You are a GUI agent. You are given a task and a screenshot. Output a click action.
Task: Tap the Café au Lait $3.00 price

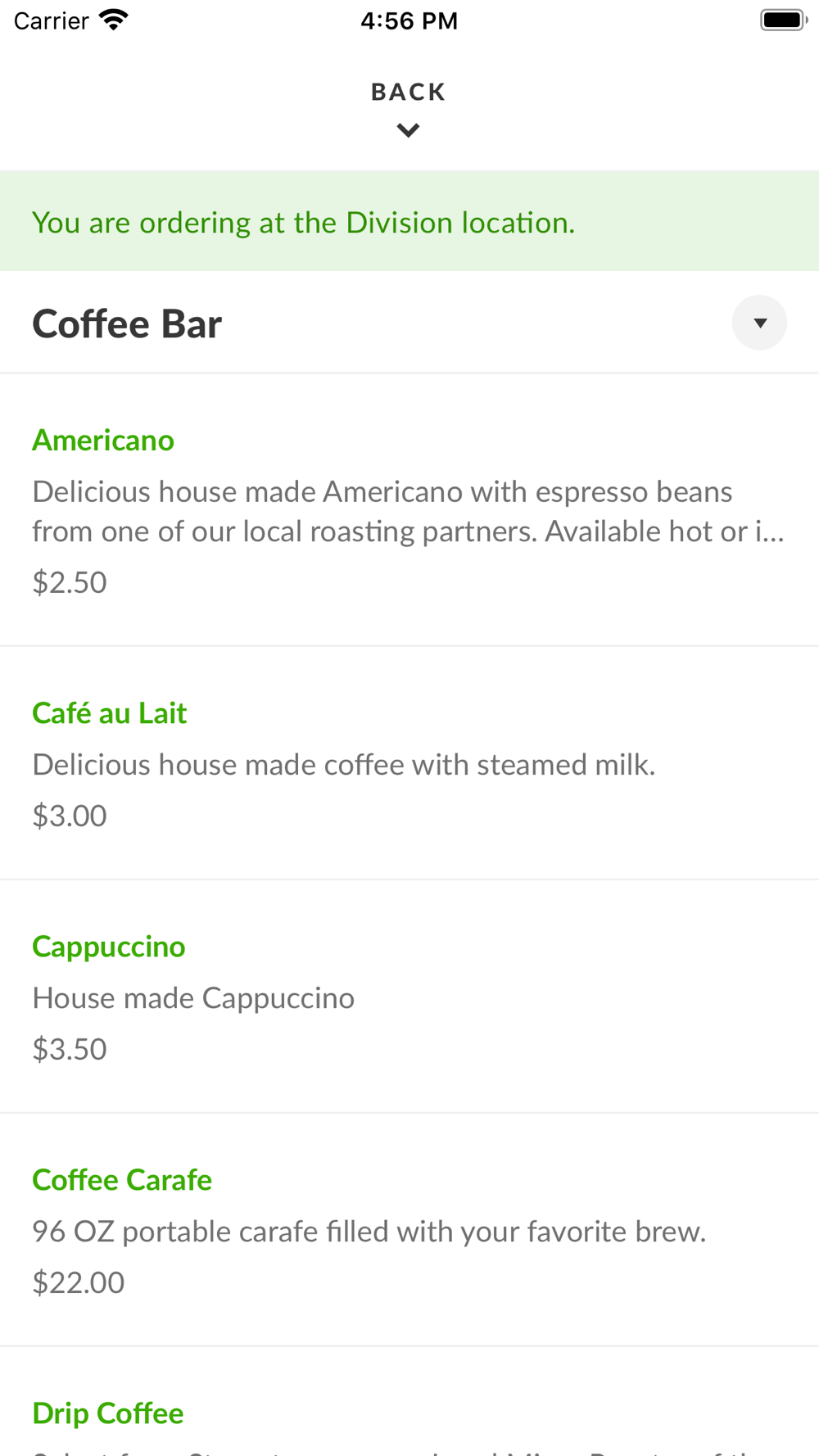pos(70,816)
